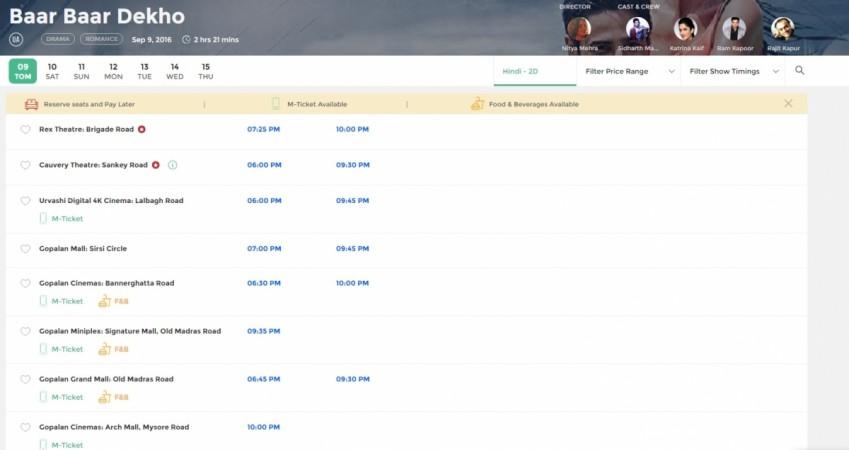The width and height of the screenshot is (849, 450).
Task: Click M-Ticket icon under Gopalan Miniplex
Action: pos(43,349)
